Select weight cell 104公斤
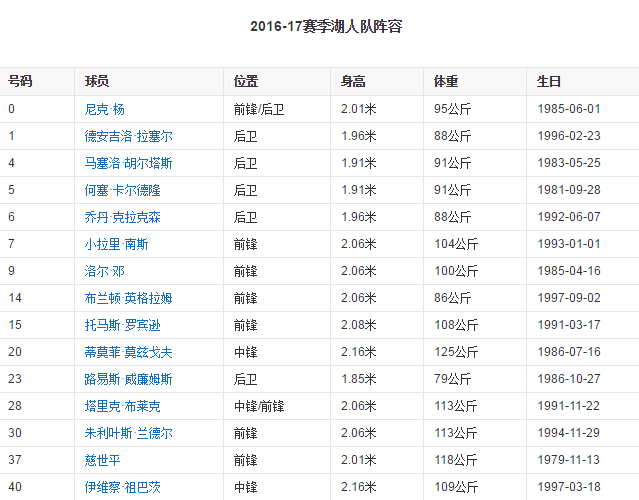The image size is (639, 500). pos(456,244)
